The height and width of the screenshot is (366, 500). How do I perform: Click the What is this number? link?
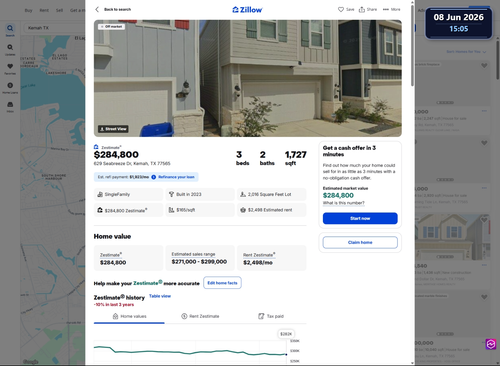pyautogui.click(x=343, y=203)
